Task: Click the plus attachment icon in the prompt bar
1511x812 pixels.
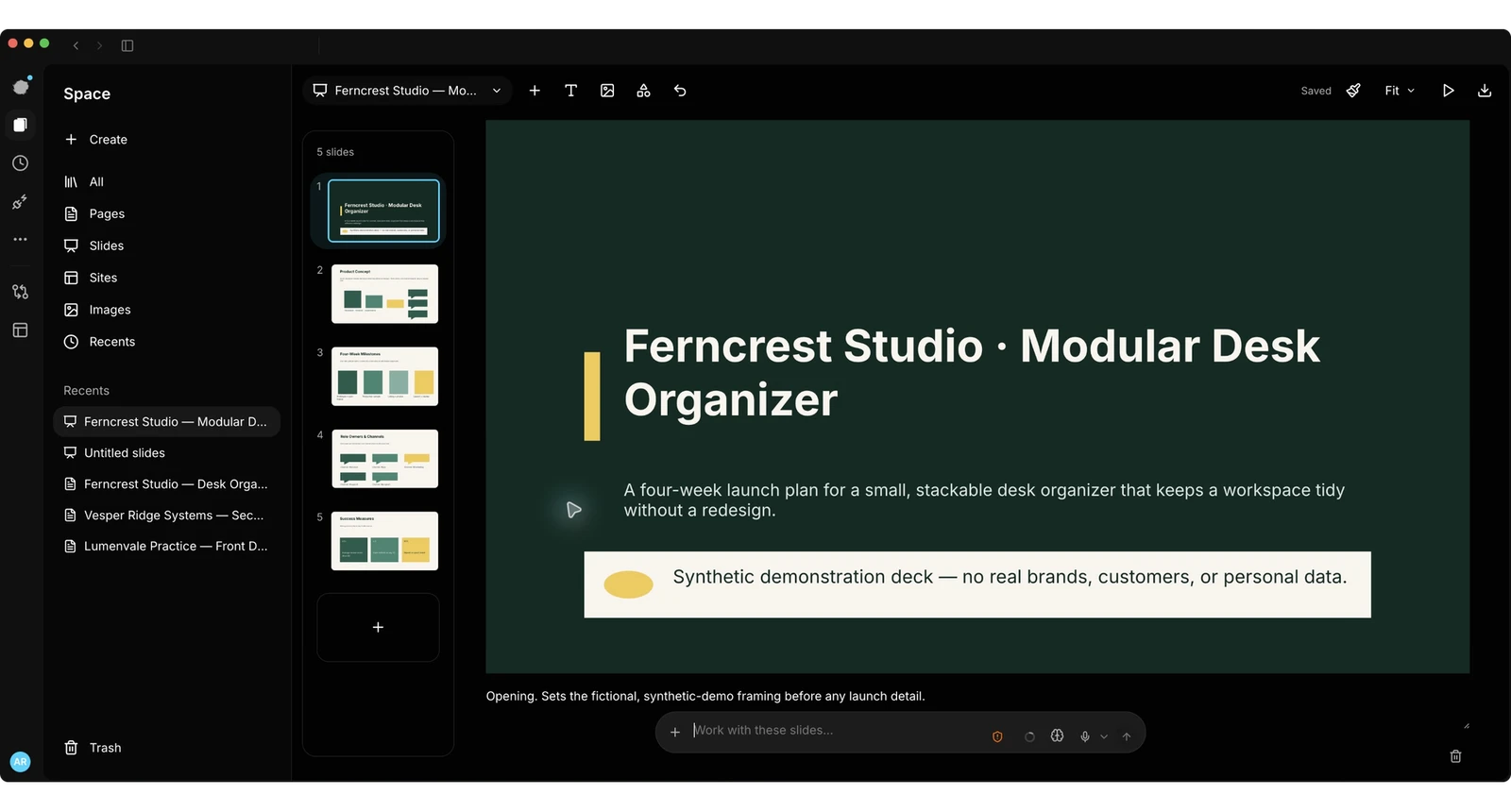Action: [675, 732]
